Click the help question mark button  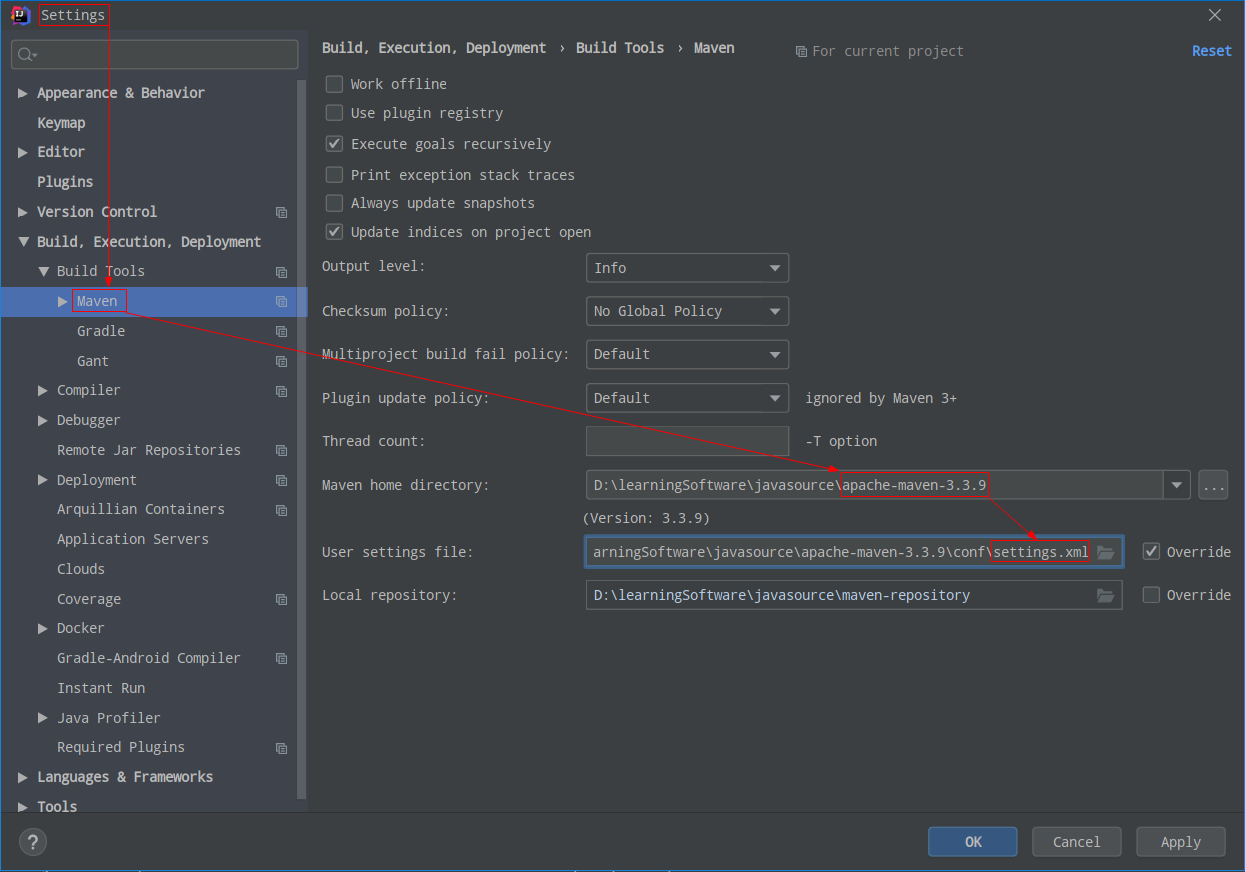[x=33, y=841]
